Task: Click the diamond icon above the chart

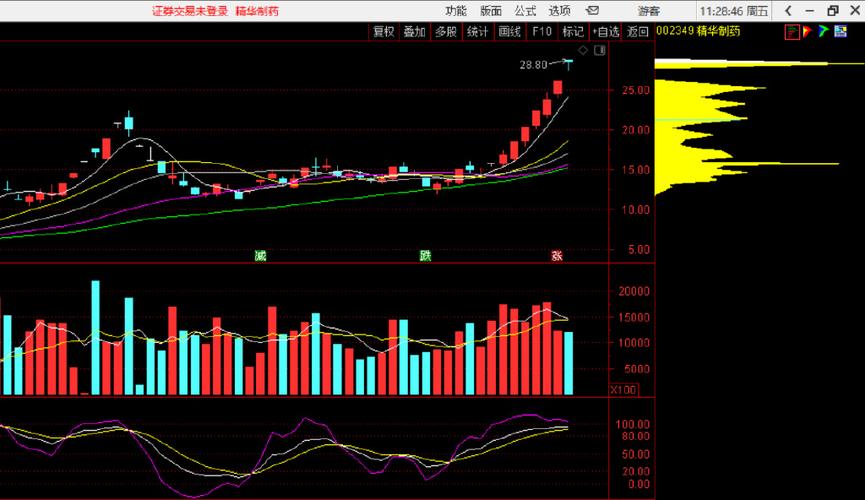Action: click(x=583, y=50)
